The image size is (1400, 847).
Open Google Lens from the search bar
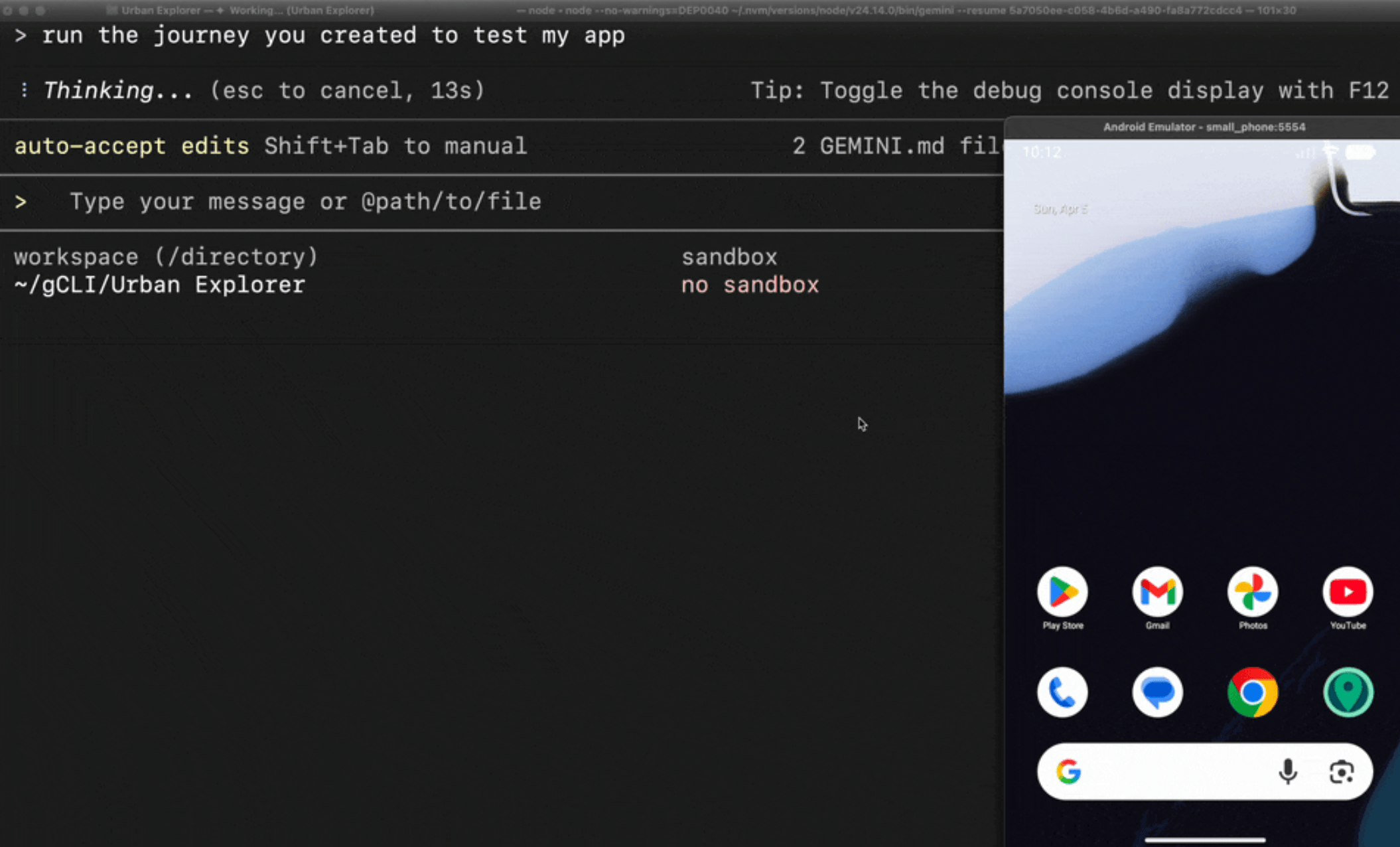tap(1341, 771)
